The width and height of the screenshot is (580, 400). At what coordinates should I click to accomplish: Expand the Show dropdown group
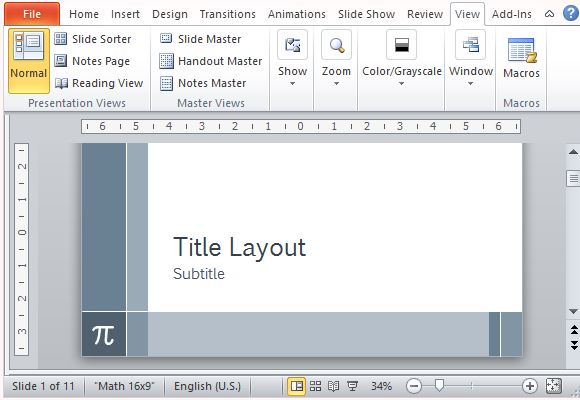[x=292, y=59]
